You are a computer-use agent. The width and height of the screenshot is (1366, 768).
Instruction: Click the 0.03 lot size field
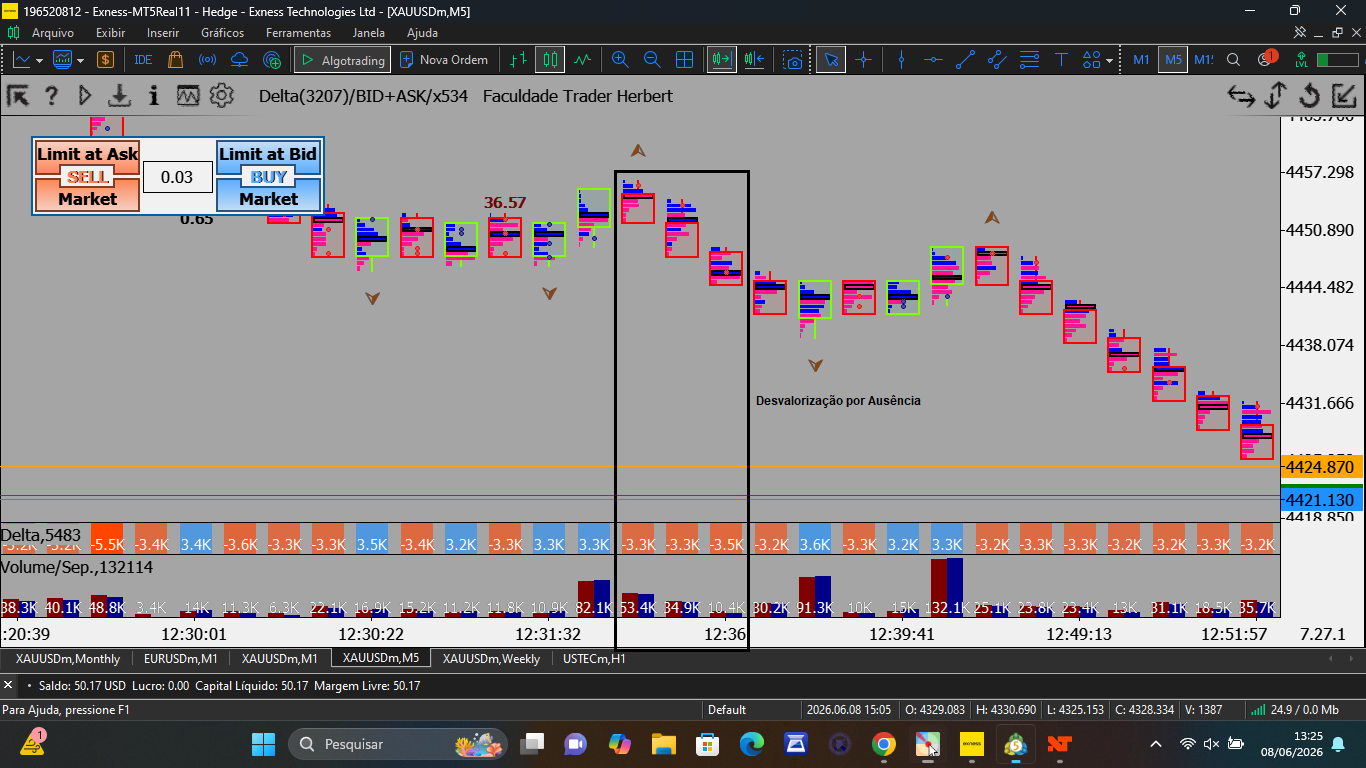point(177,177)
